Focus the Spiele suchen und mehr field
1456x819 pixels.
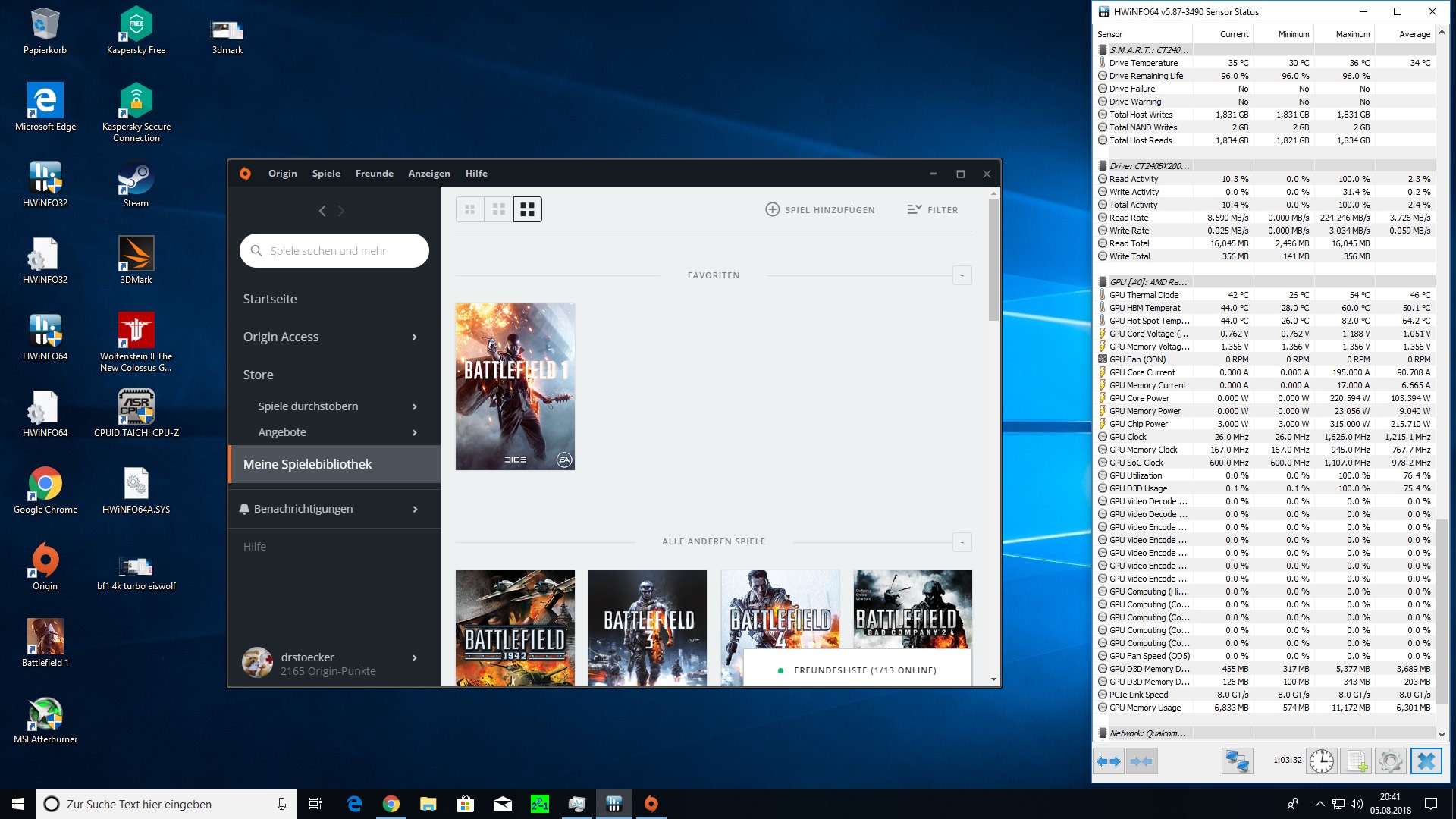coord(334,251)
